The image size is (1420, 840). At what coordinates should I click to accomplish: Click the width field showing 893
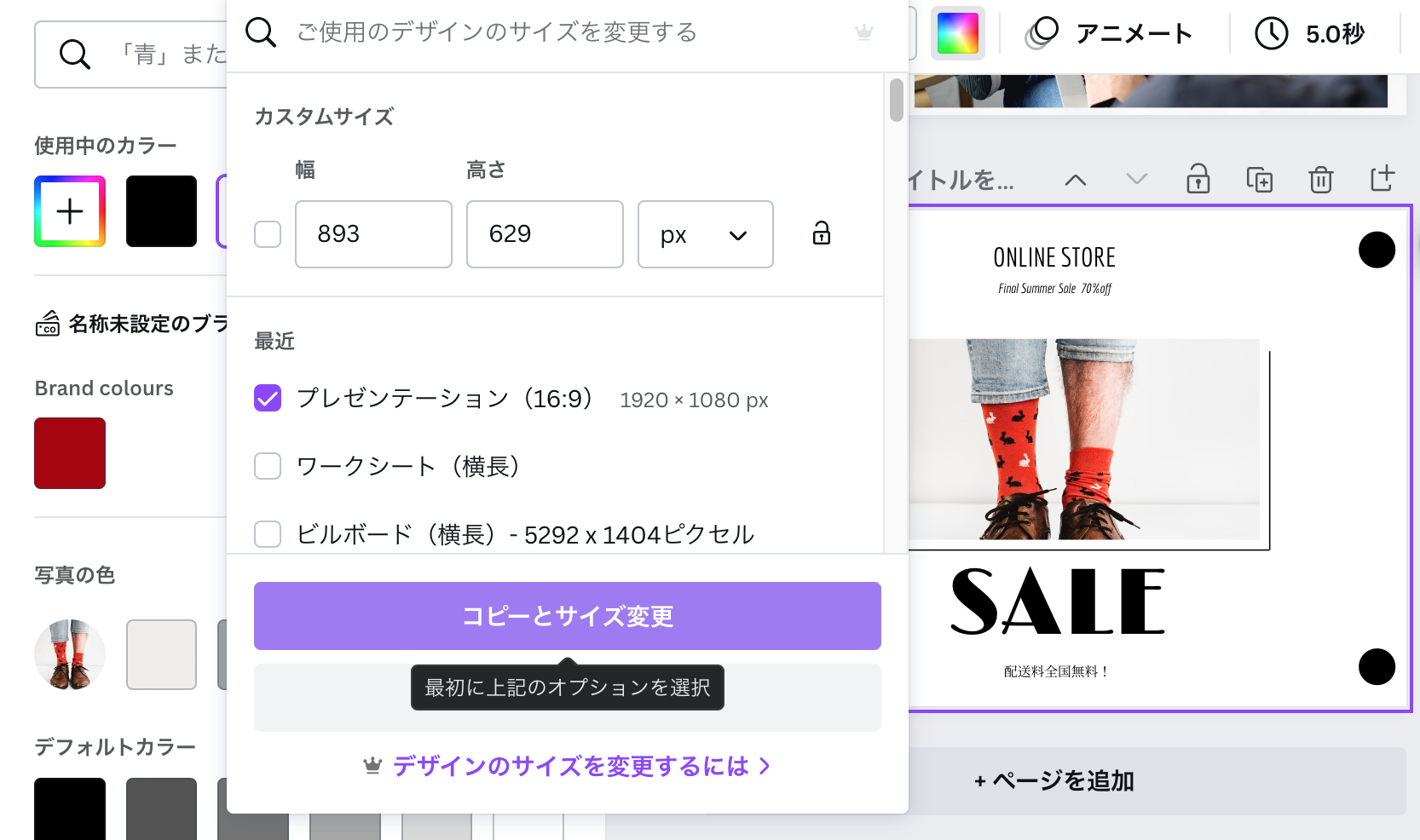click(373, 234)
